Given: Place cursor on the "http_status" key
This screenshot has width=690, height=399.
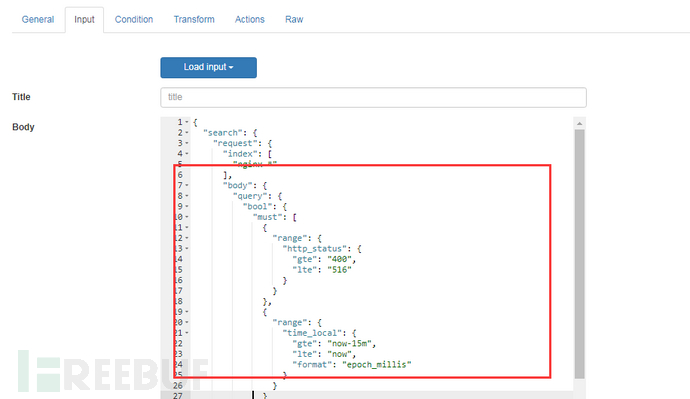Looking at the screenshot, I should point(315,249).
